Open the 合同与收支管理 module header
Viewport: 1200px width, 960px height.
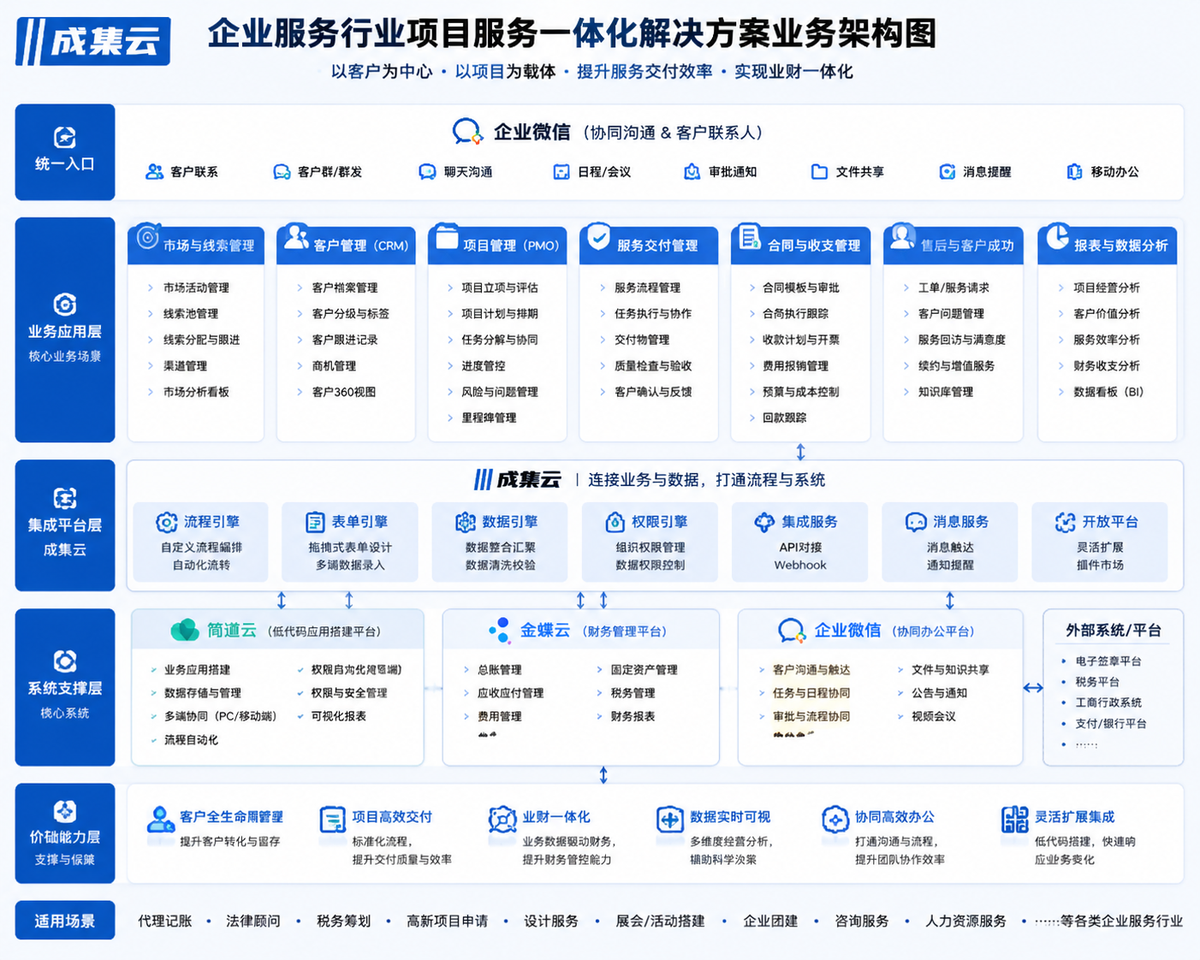(x=800, y=245)
